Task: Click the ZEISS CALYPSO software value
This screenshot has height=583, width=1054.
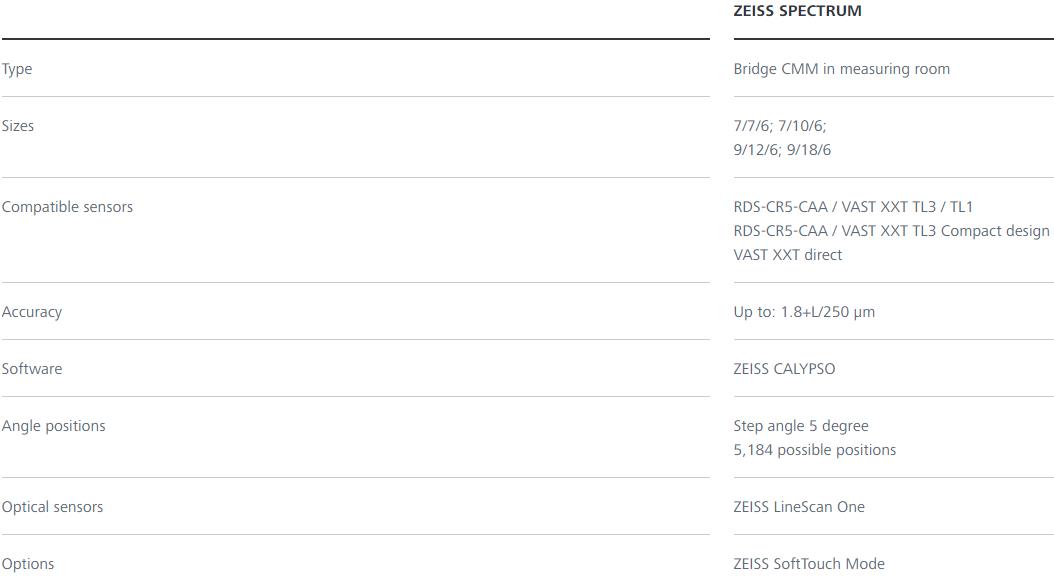Action: pyautogui.click(x=784, y=369)
